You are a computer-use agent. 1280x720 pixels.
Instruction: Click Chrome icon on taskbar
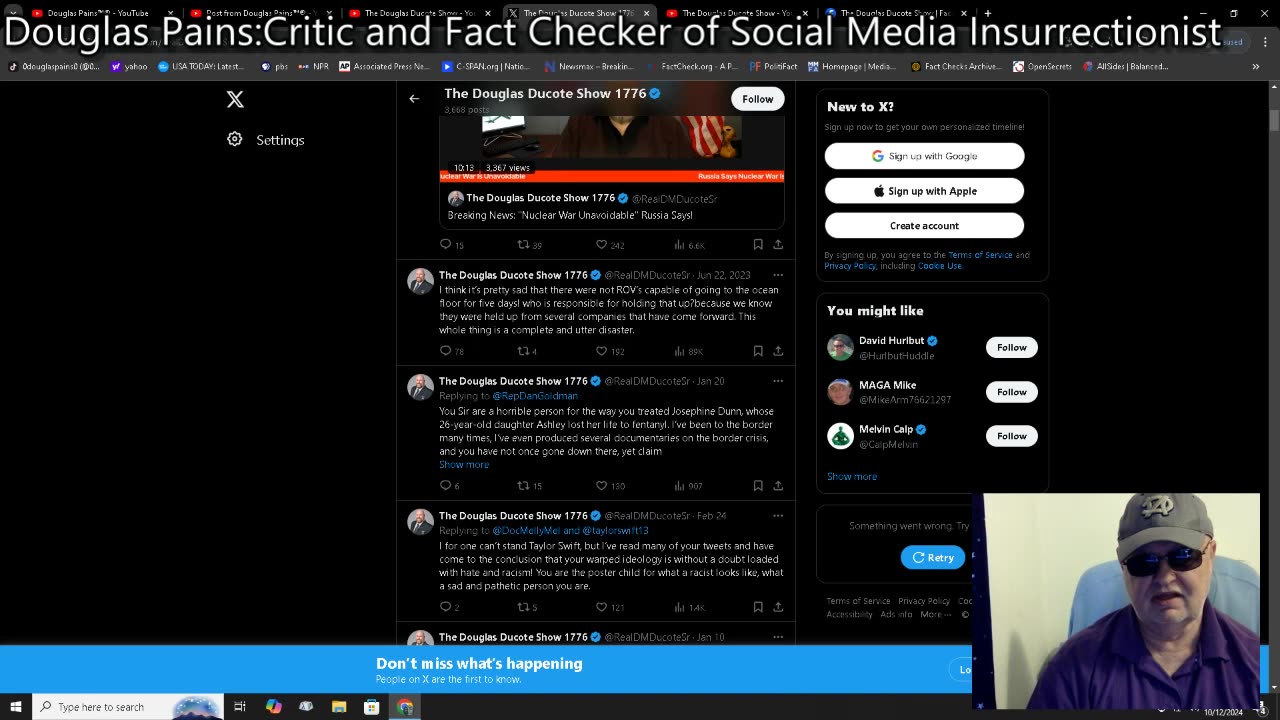click(x=405, y=707)
